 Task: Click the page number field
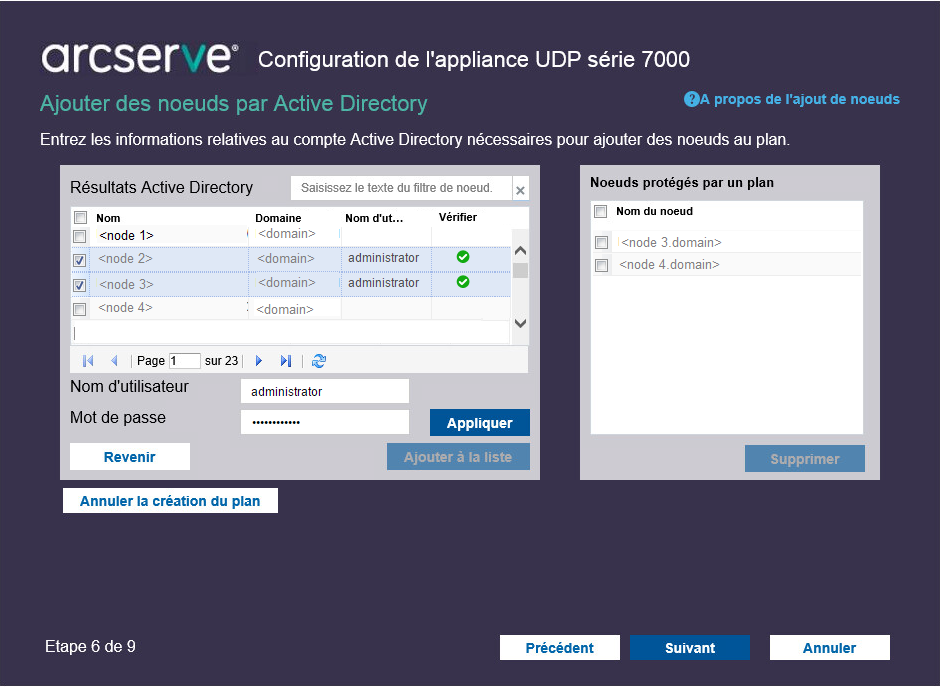tap(185, 361)
